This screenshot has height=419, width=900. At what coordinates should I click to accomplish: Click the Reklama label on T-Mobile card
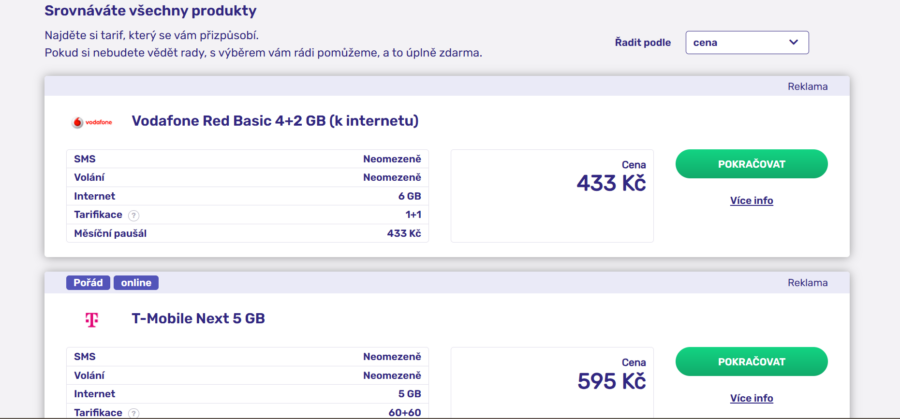tap(808, 282)
